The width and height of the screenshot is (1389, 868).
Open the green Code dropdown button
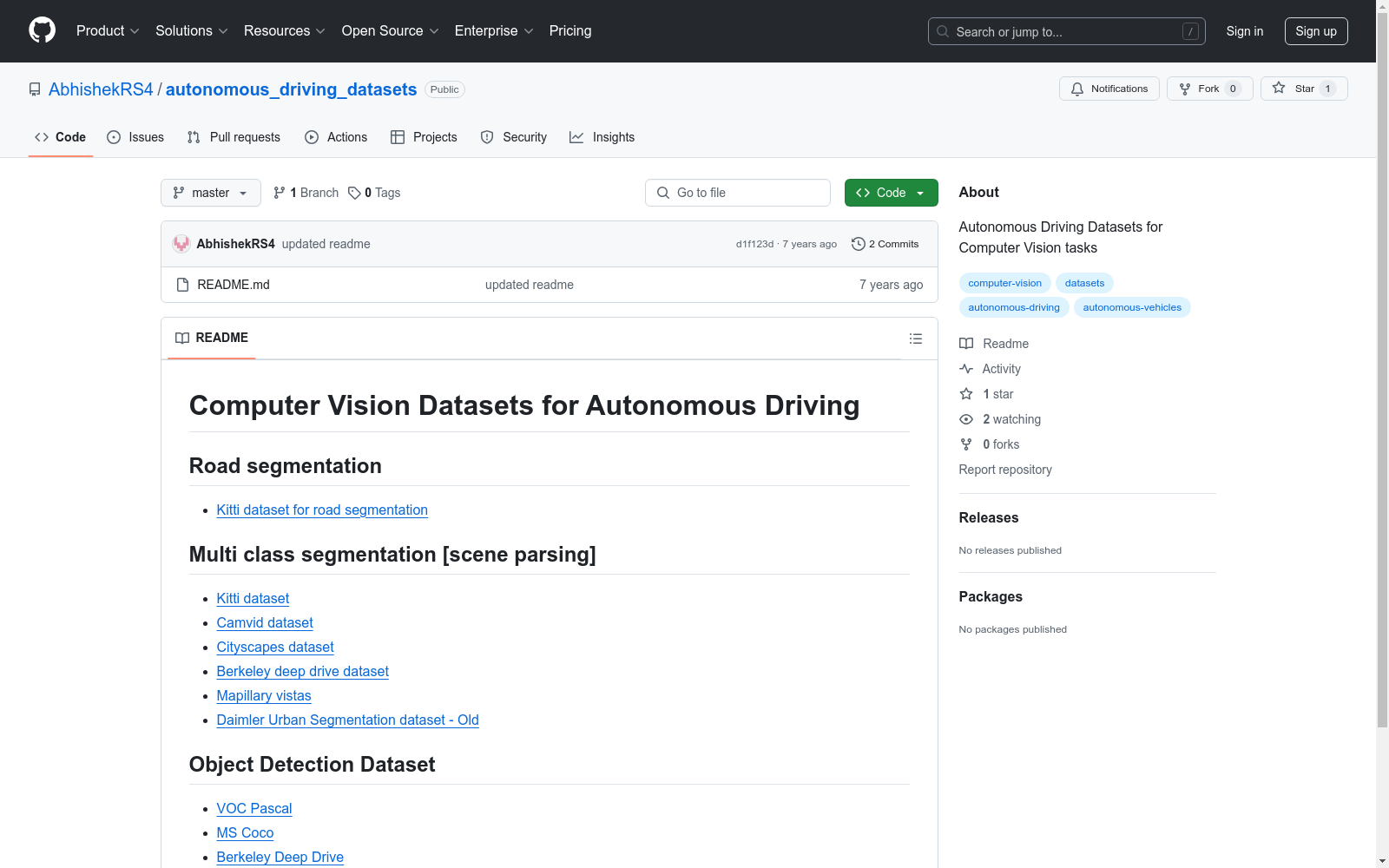(891, 193)
